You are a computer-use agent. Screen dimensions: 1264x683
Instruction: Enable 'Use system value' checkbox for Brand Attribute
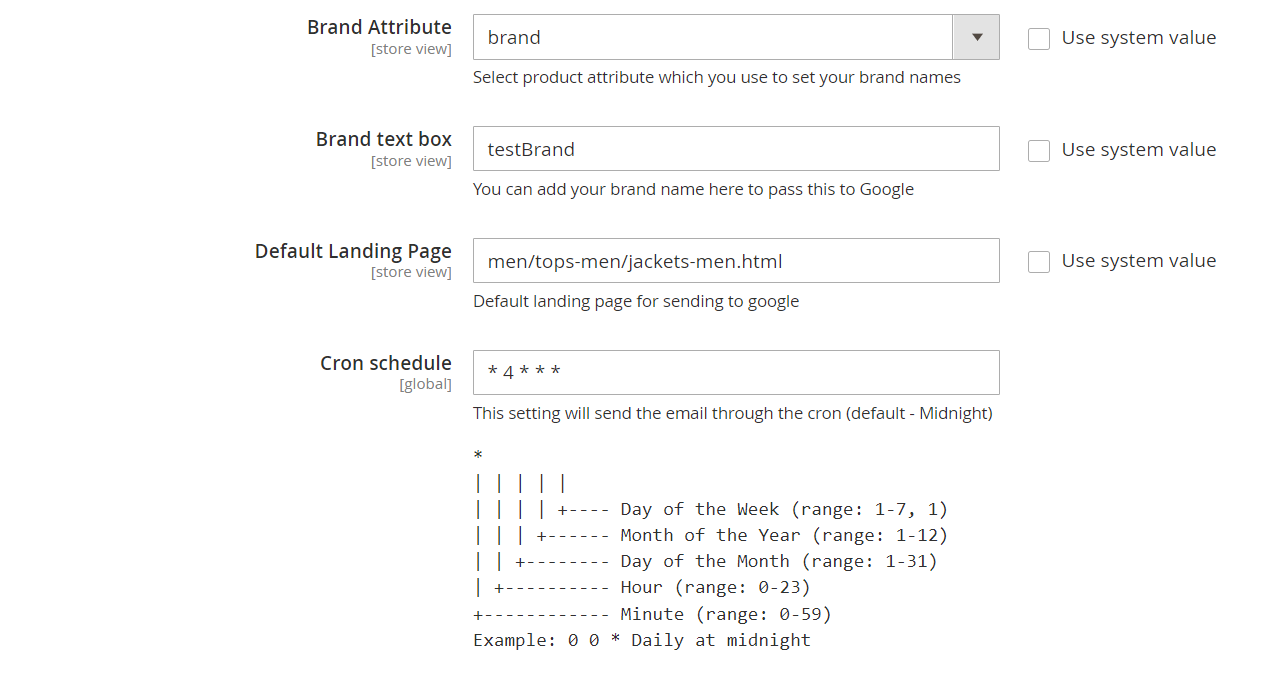tap(1039, 38)
